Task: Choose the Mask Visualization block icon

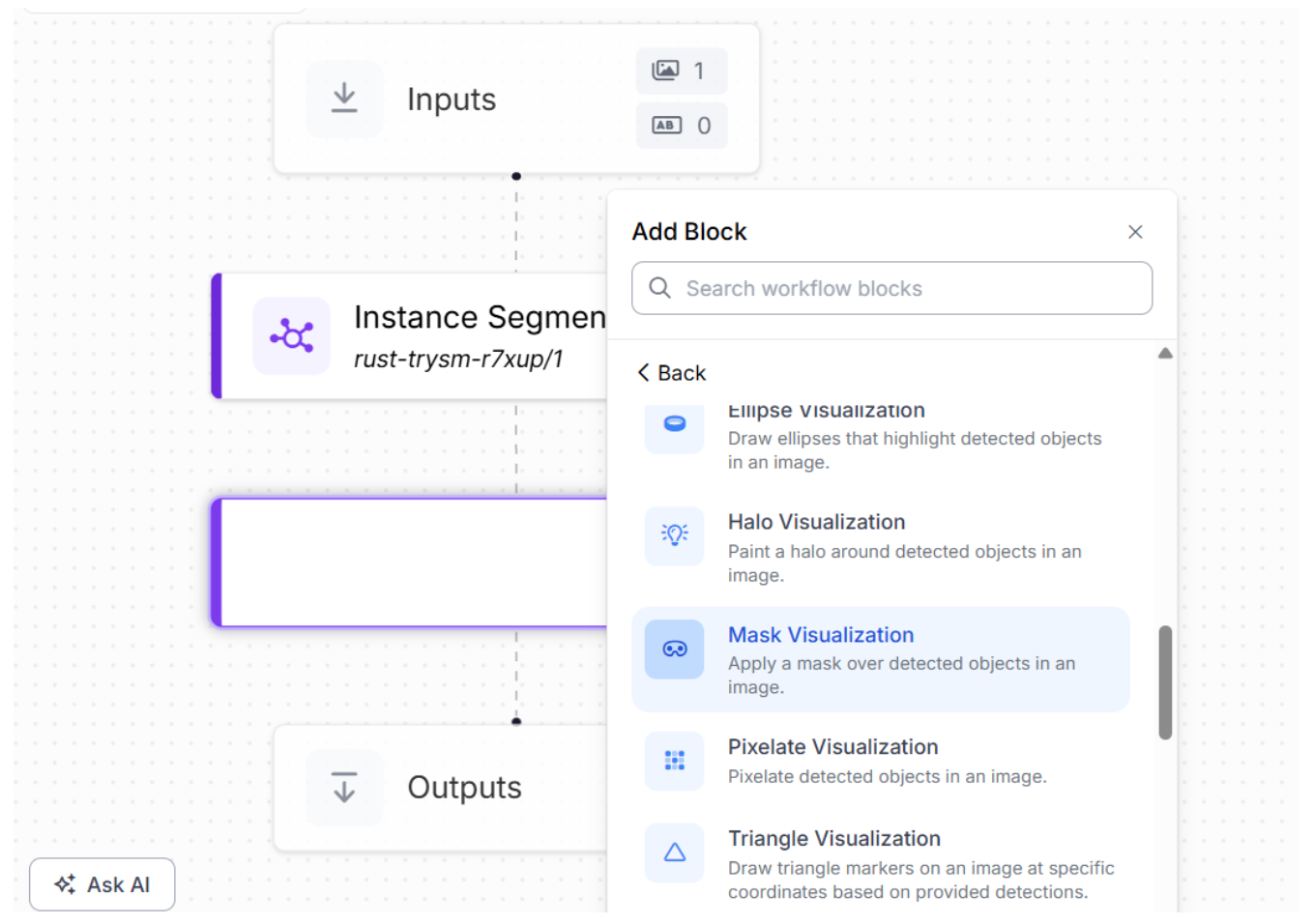Action: (674, 649)
